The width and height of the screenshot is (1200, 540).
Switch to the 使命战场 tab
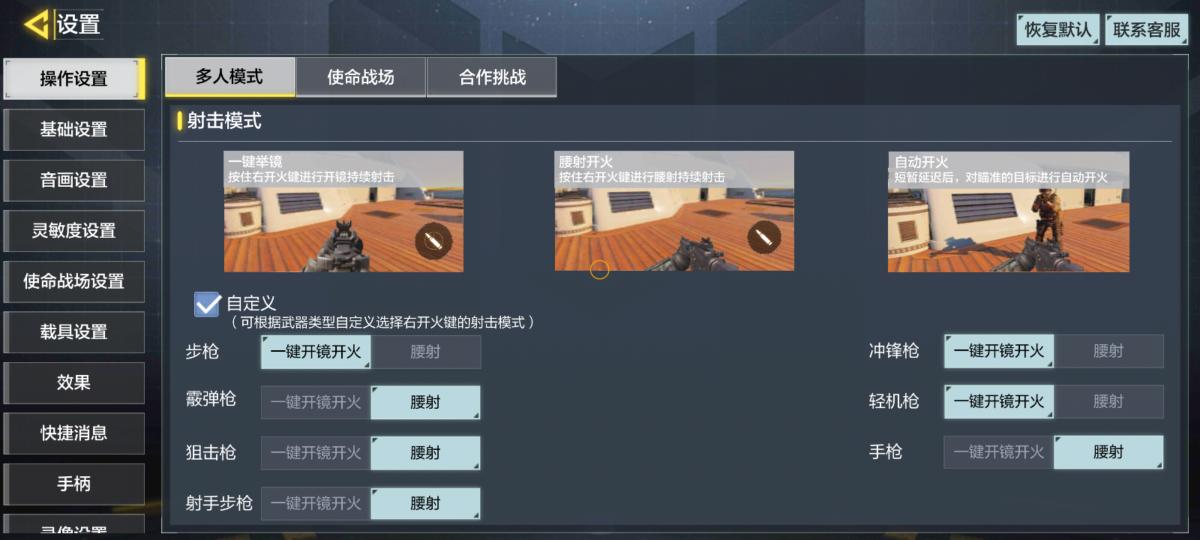[361, 77]
